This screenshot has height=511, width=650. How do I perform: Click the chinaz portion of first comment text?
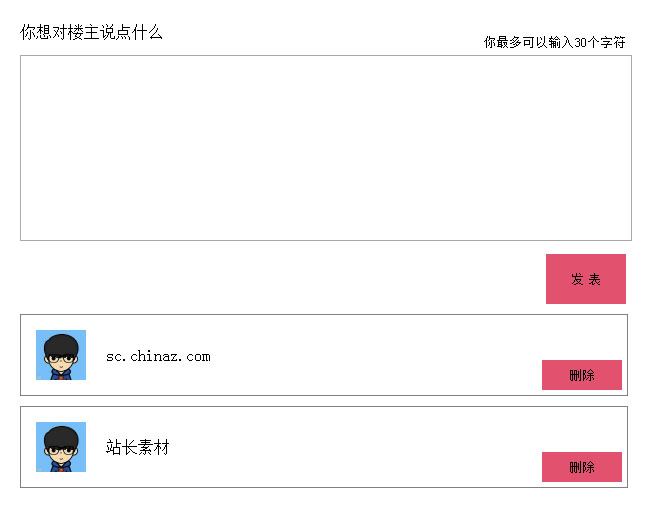click(x=151, y=356)
